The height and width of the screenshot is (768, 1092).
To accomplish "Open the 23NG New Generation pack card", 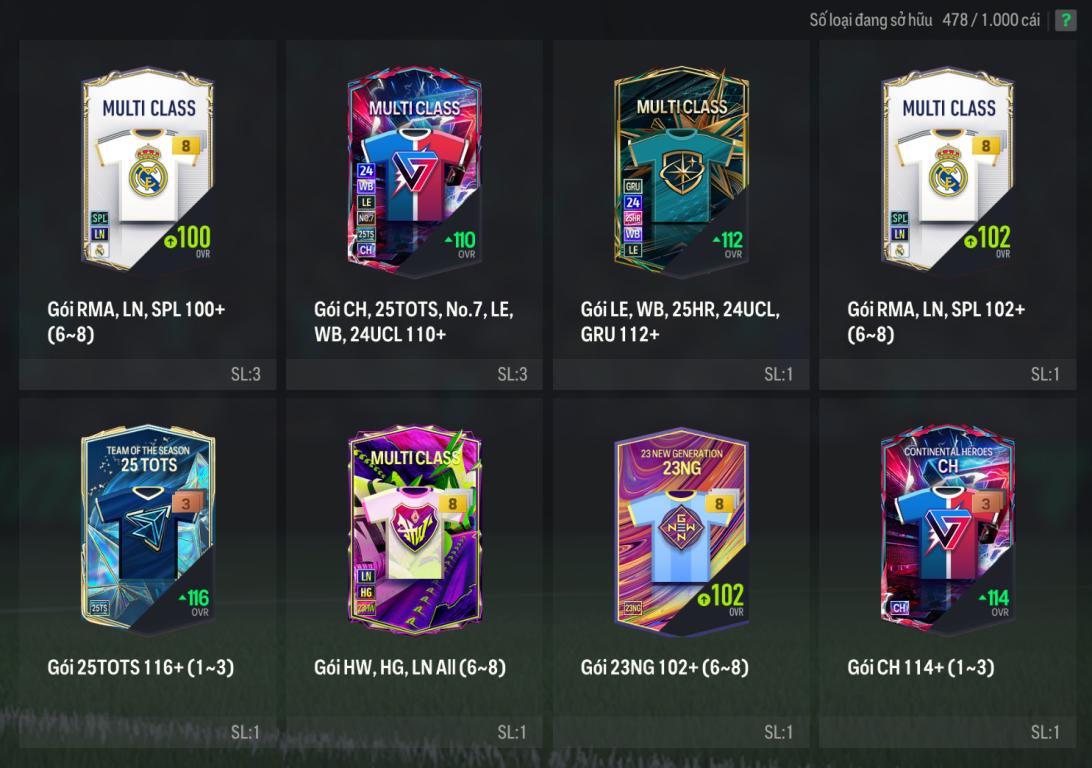I will coord(681,573).
